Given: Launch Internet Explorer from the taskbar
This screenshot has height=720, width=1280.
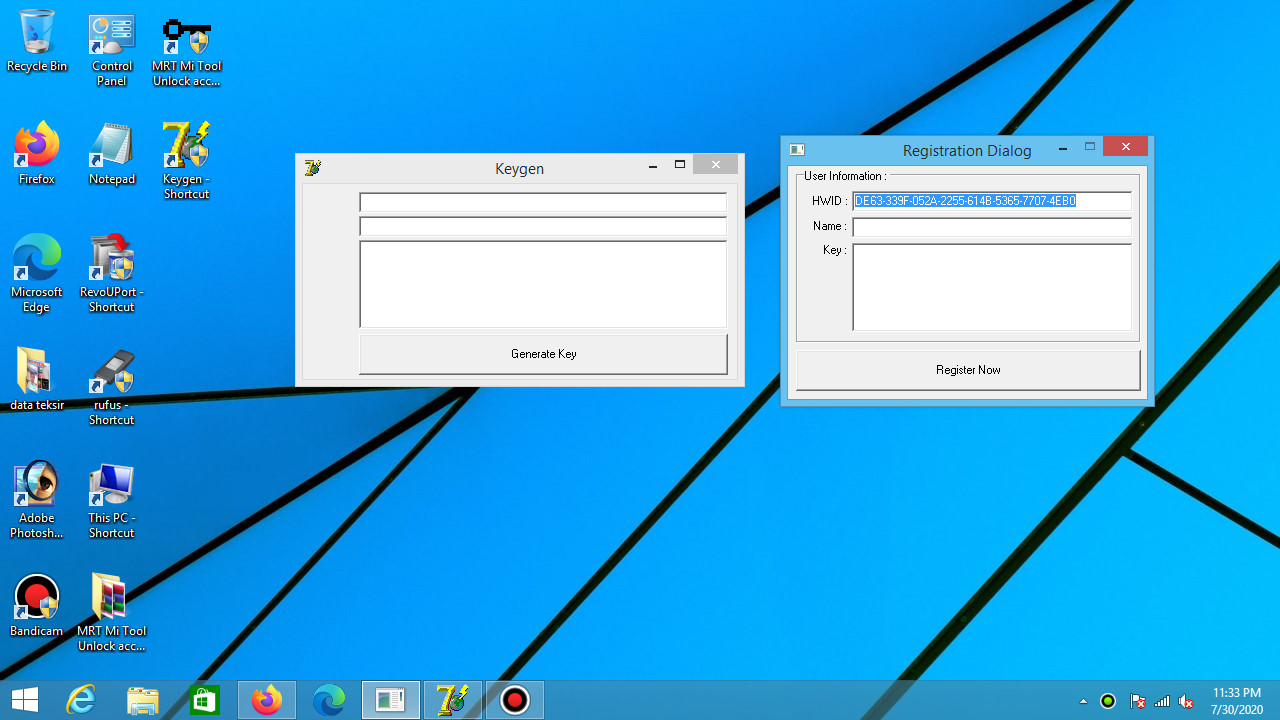Looking at the screenshot, I should [x=81, y=700].
